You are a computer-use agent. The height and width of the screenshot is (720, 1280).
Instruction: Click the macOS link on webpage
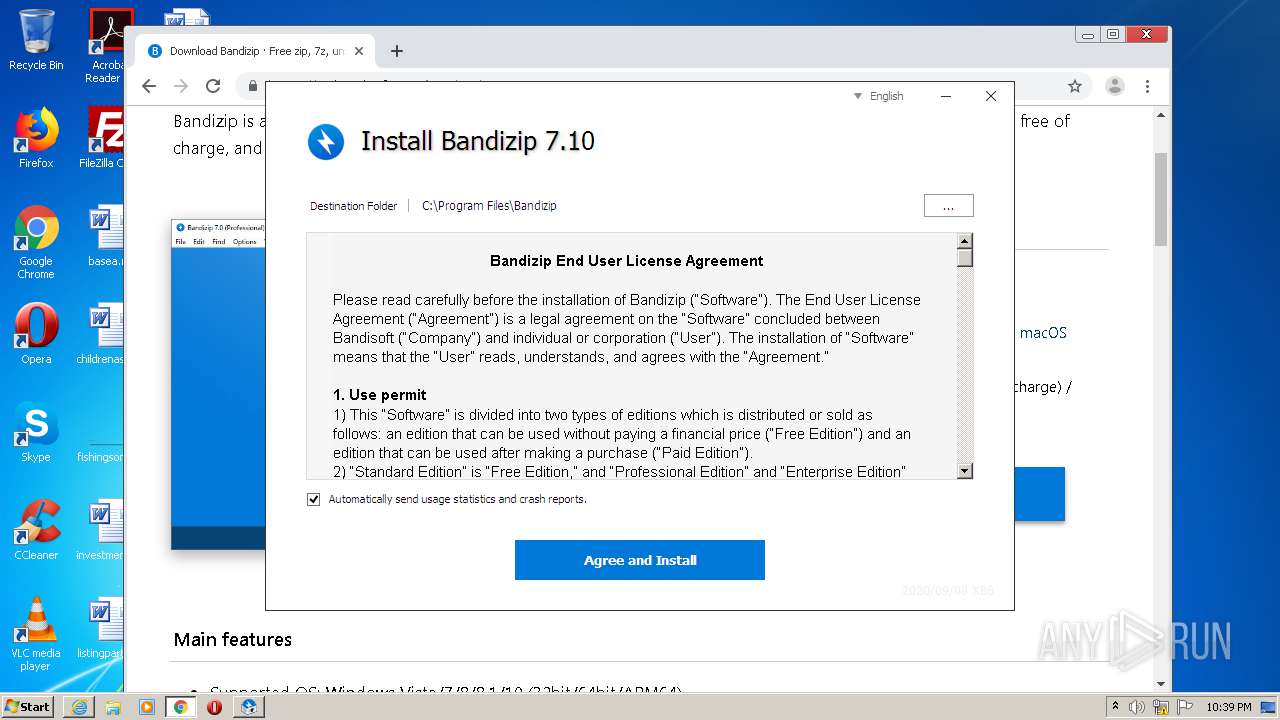coord(1043,333)
